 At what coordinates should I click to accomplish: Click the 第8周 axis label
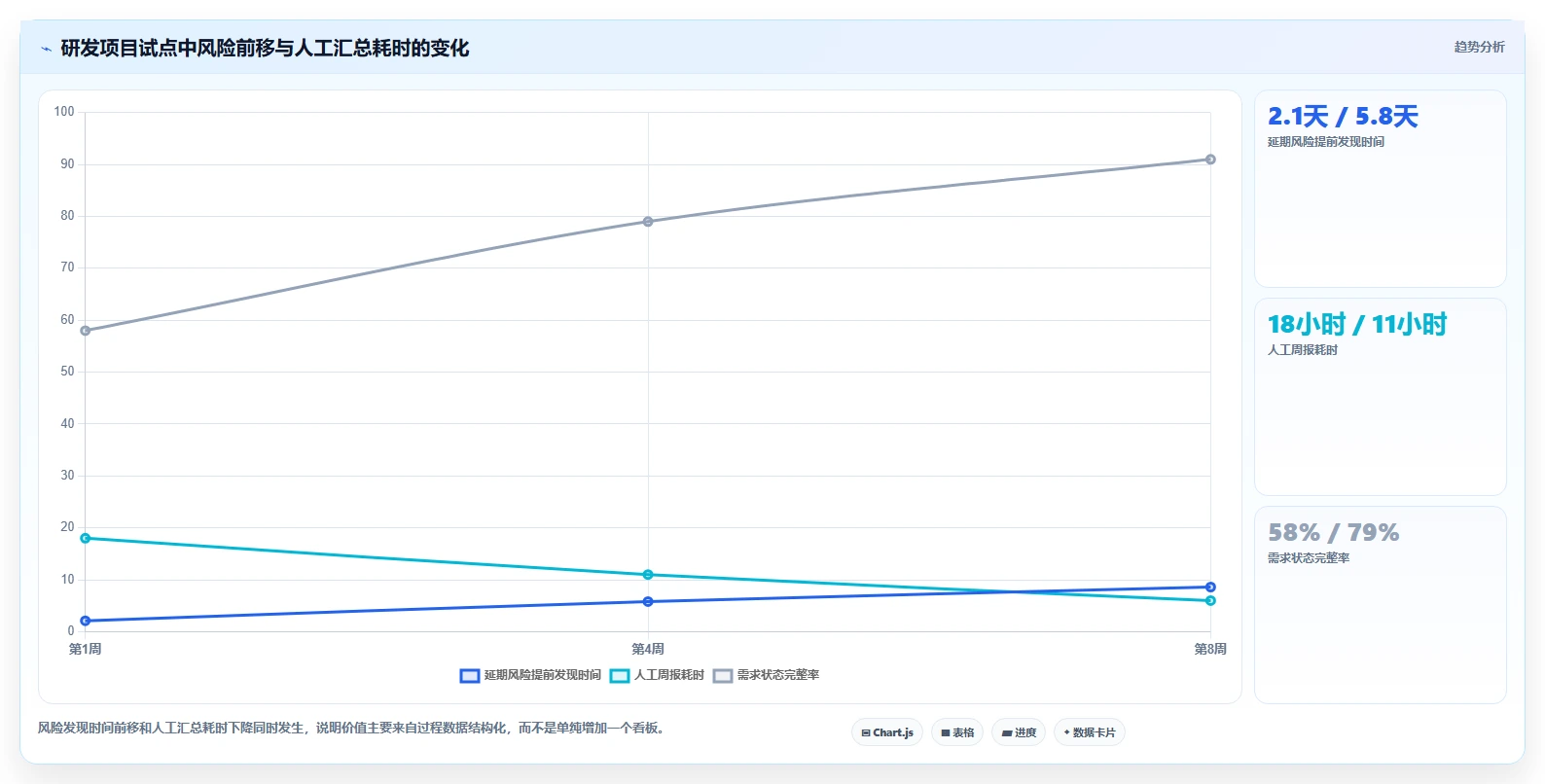point(1210,649)
